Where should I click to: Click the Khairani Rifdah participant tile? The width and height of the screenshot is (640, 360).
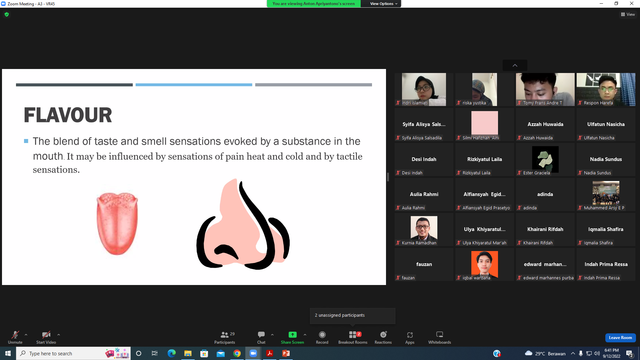[x=545, y=229]
